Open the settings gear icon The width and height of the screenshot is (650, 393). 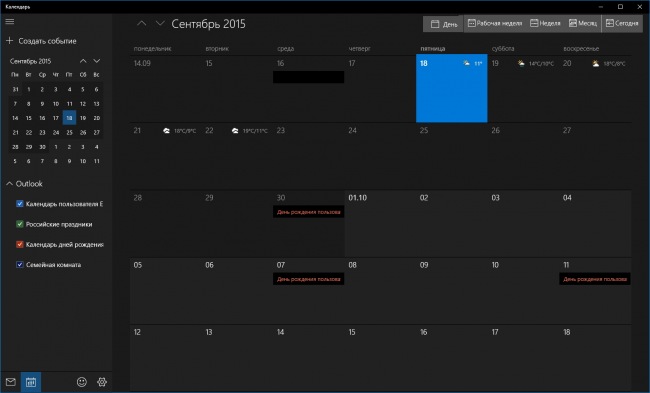click(102, 382)
